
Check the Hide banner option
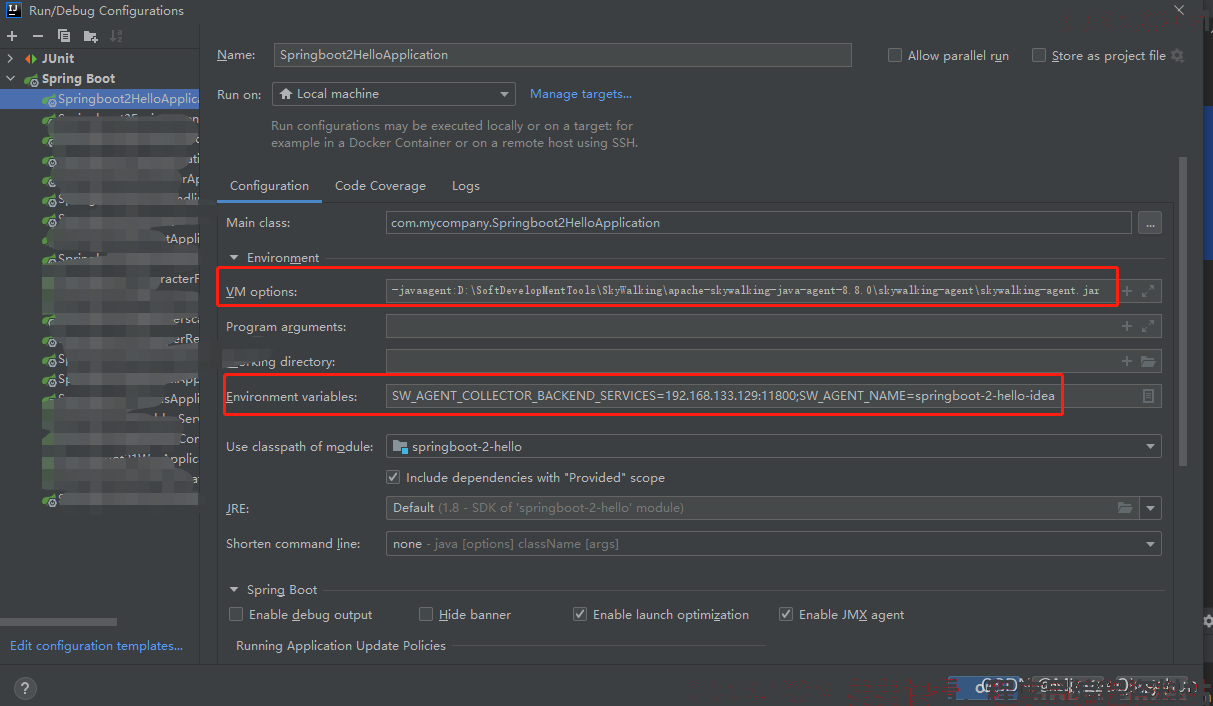pyautogui.click(x=426, y=614)
